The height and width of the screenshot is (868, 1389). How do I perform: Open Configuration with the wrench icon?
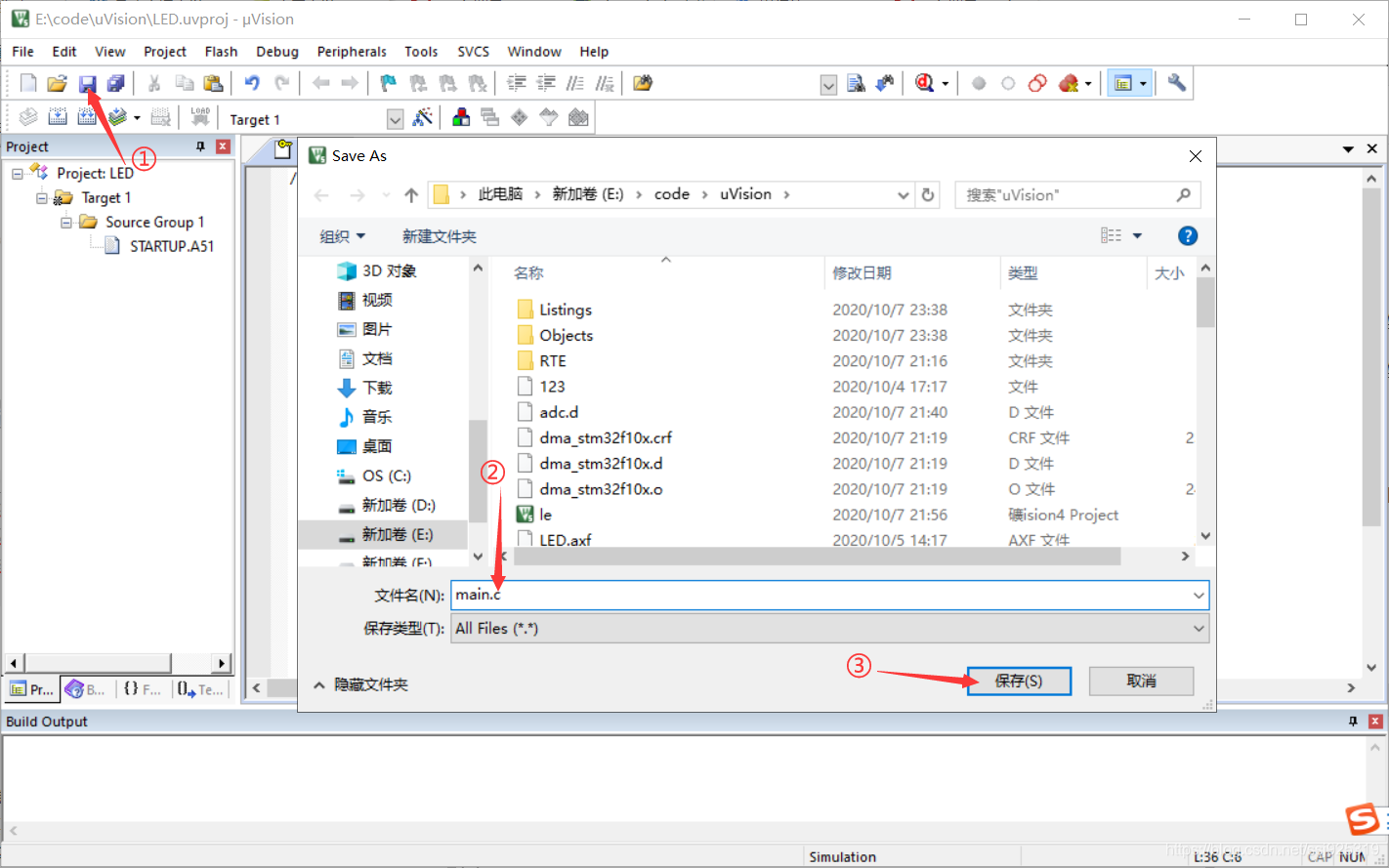pyautogui.click(x=1177, y=84)
